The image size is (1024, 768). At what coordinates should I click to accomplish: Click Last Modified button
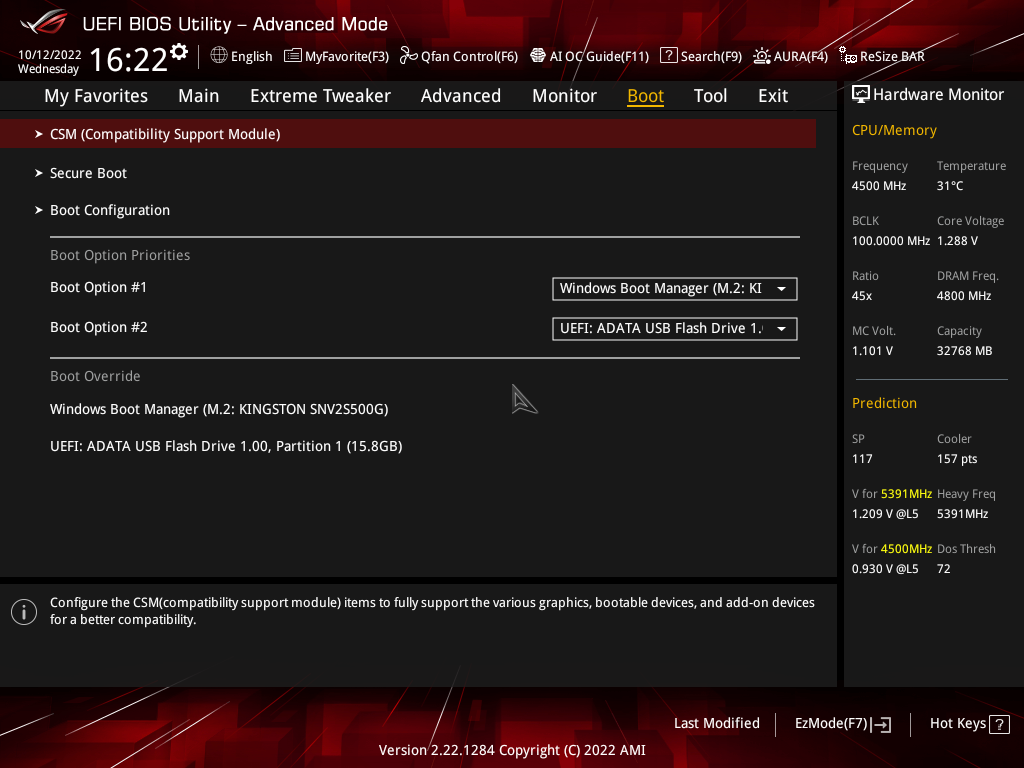pos(716,724)
